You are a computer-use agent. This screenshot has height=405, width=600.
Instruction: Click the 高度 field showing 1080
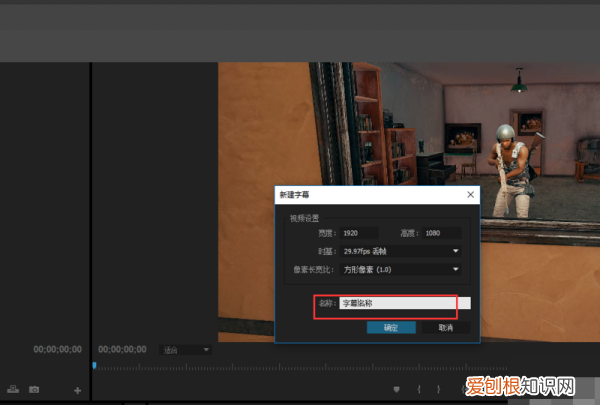click(x=442, y=233)
